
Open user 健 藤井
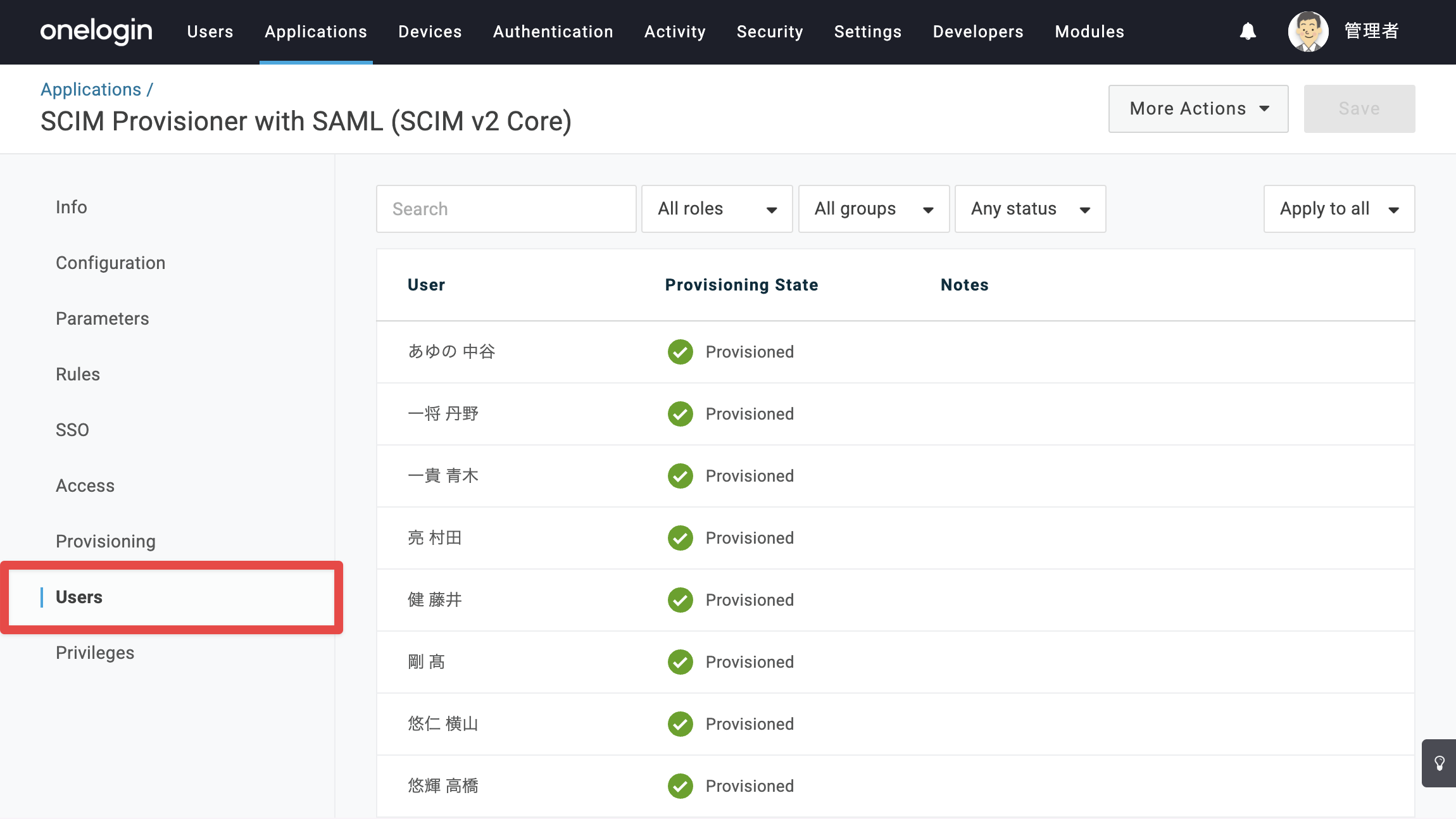pos(435,600)
